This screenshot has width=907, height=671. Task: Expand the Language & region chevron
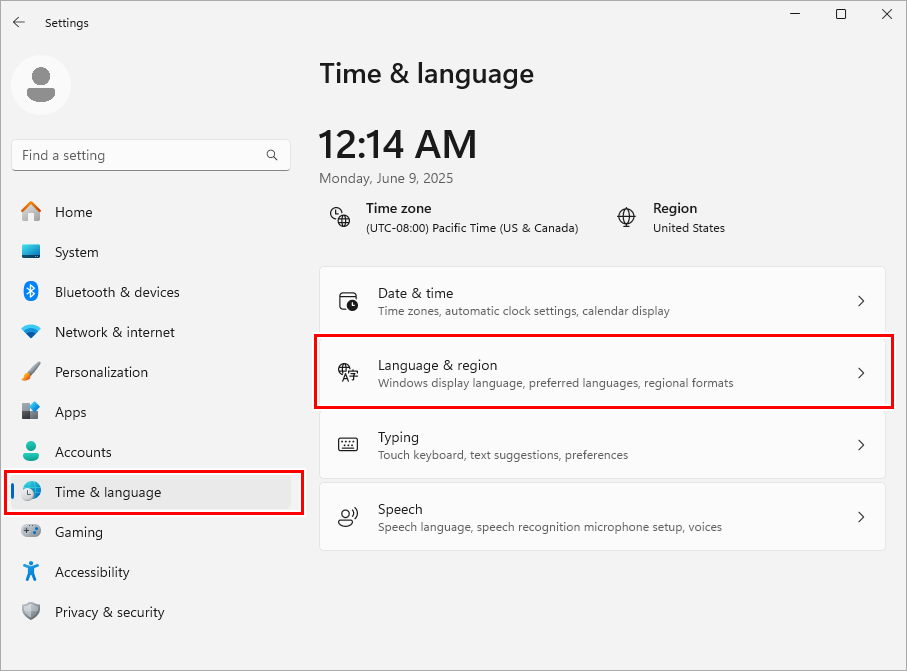coord(861,372)
